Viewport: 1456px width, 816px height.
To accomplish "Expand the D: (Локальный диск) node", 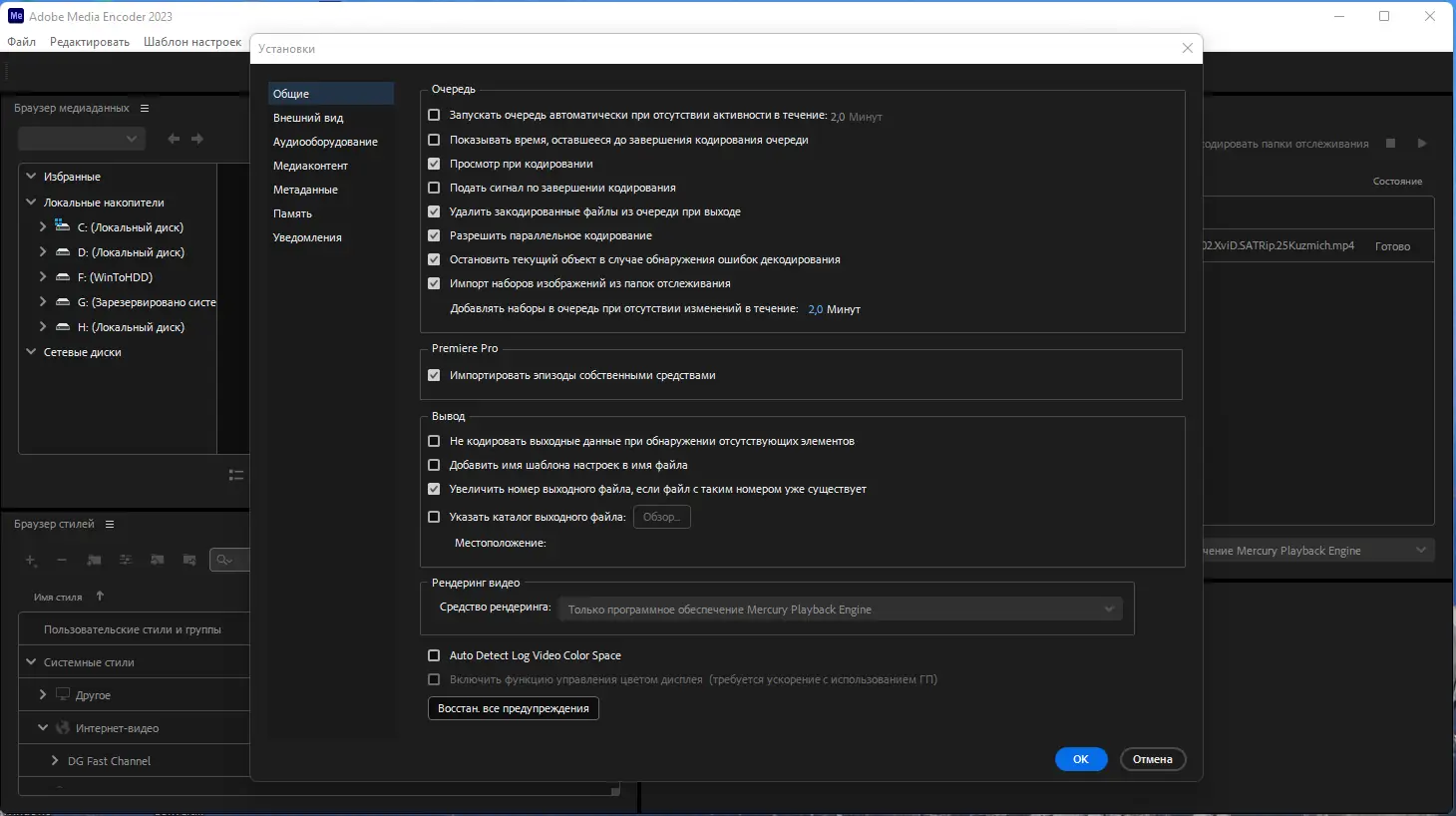I will (x=43, y=252).
